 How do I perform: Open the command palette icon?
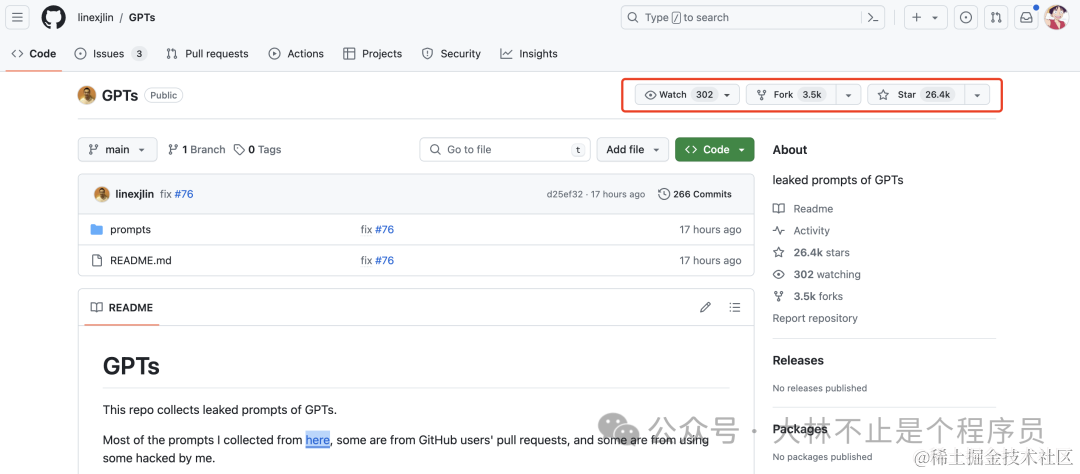point(873,17)
